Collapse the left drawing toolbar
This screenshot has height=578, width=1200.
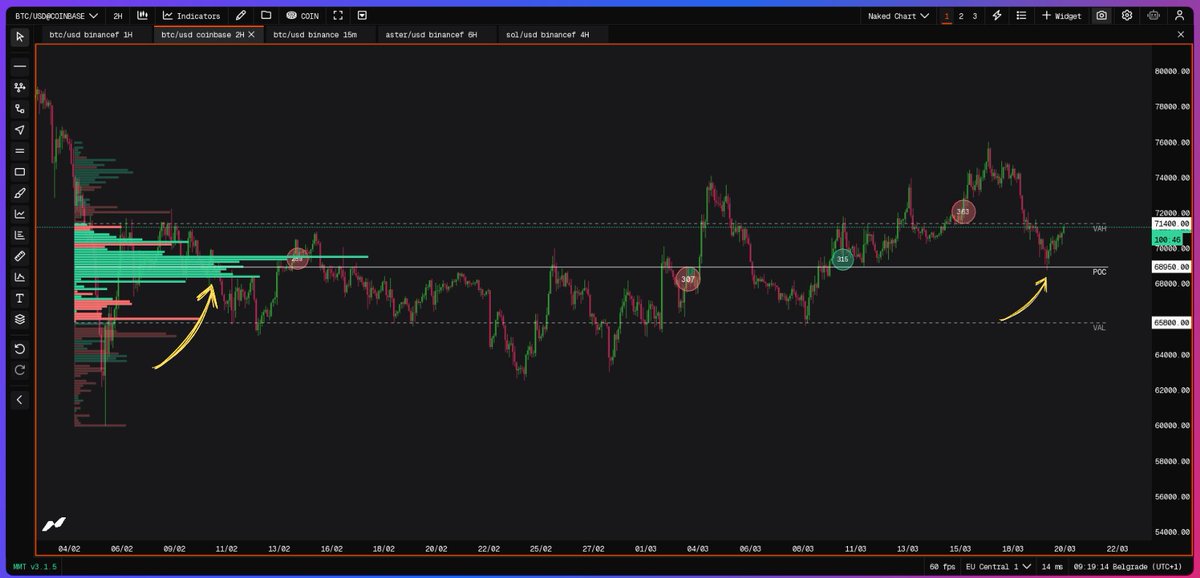20,400
